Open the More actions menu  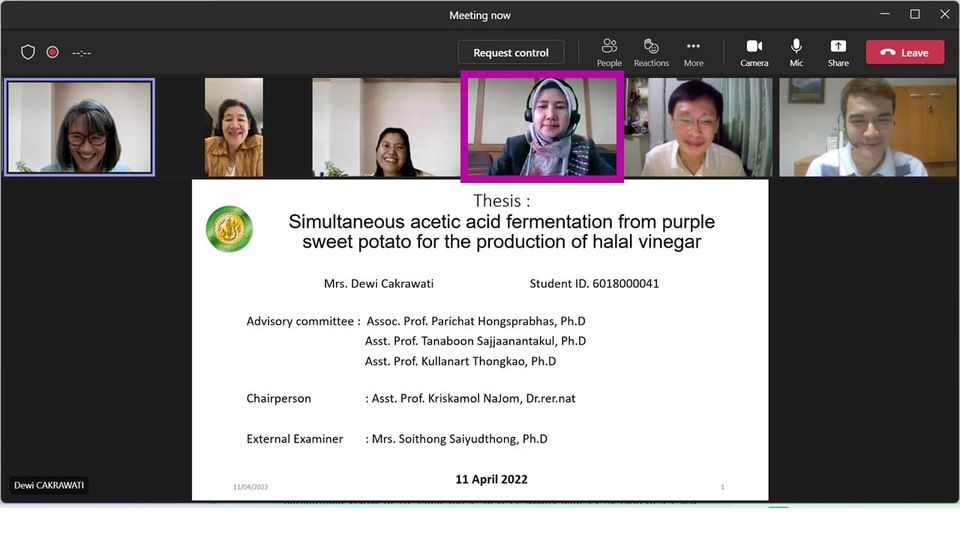pos(693,53)
